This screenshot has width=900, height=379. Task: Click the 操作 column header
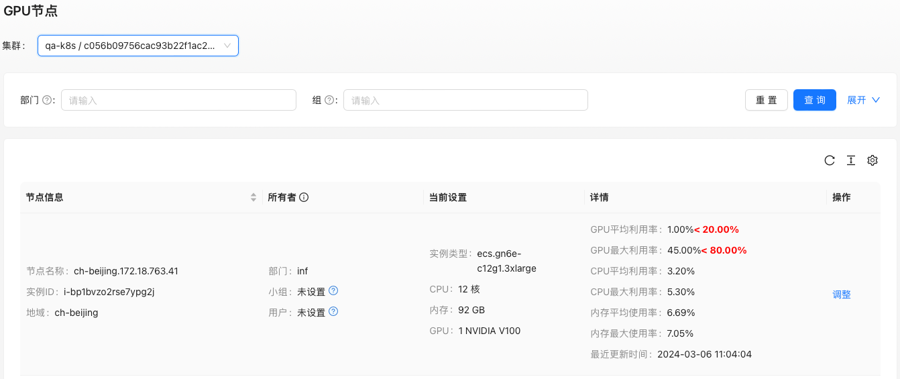coord(841,198)
